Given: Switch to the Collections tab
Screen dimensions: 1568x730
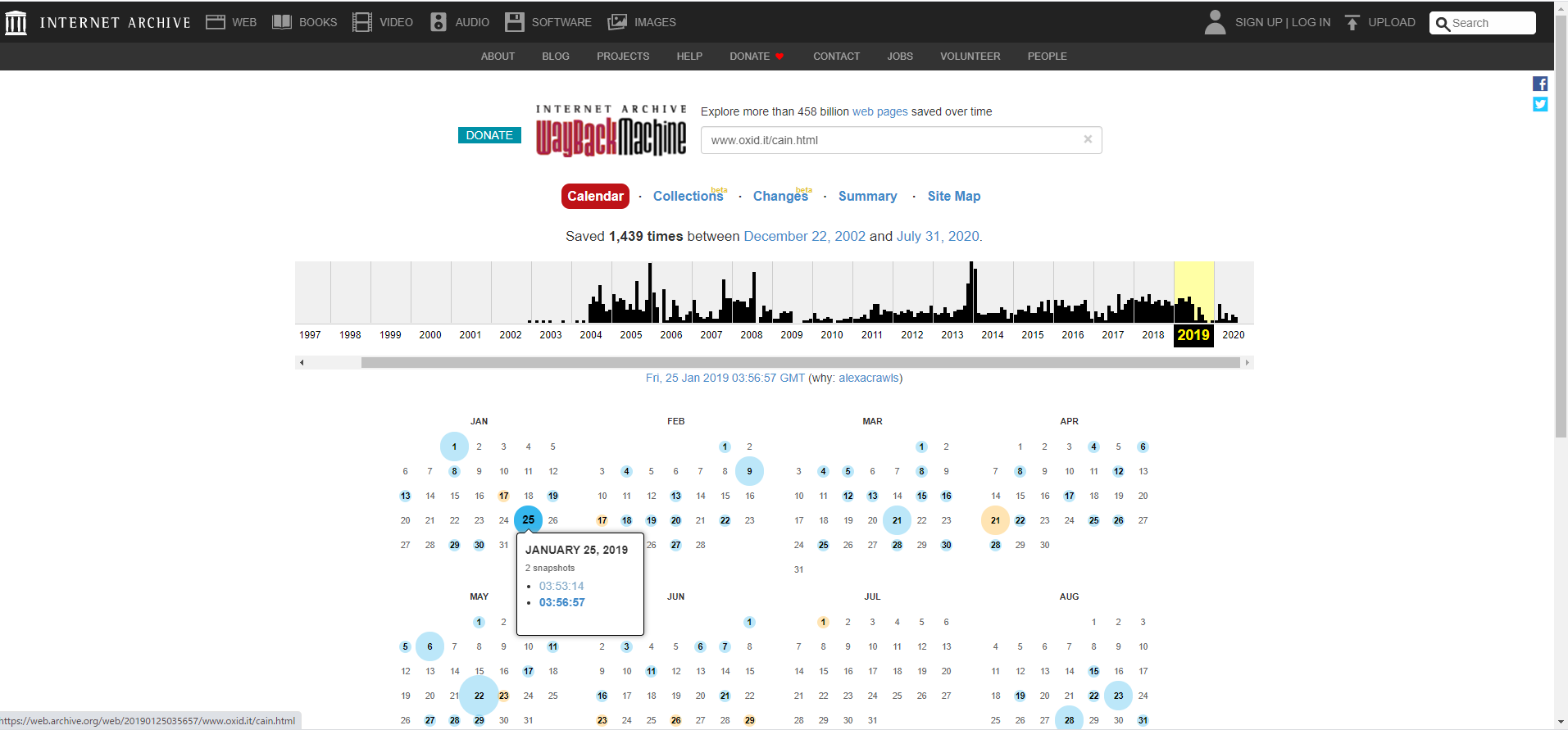Looking at the screenshot, I should pyautogui.click(x=689, y=196).
